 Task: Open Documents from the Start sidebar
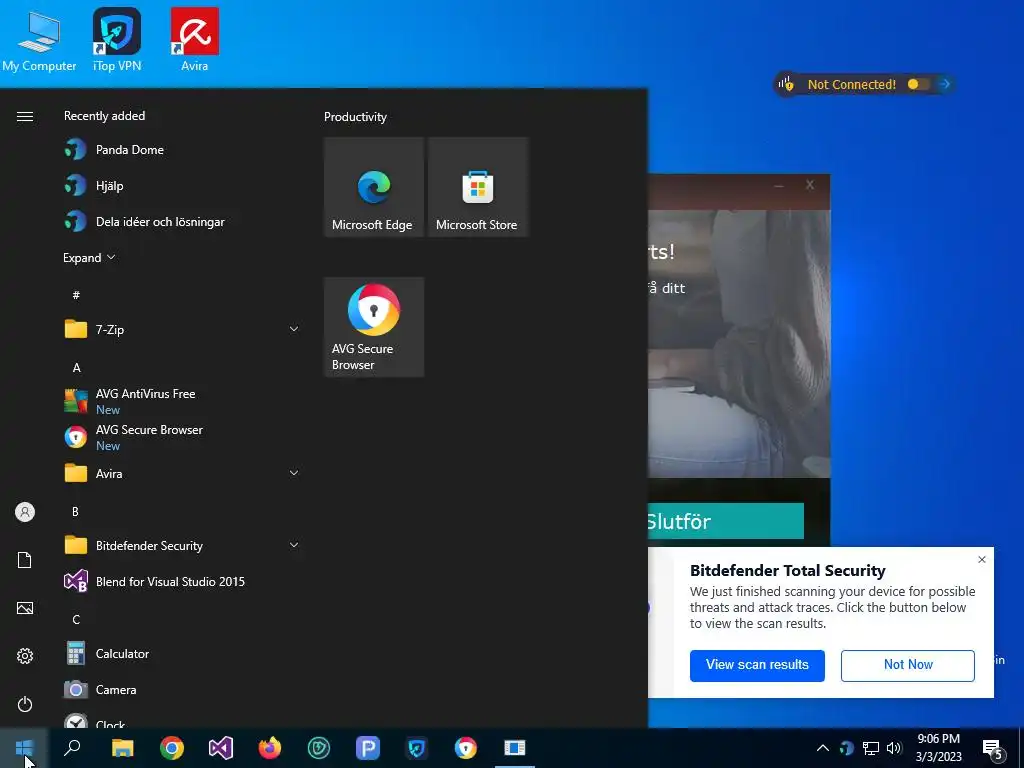click(25, 560)
